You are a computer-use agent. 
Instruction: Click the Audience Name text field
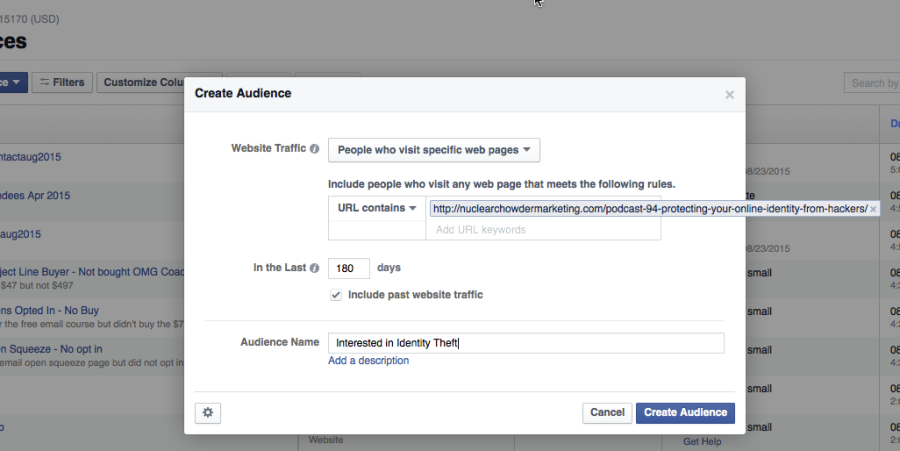coord(526,343)
